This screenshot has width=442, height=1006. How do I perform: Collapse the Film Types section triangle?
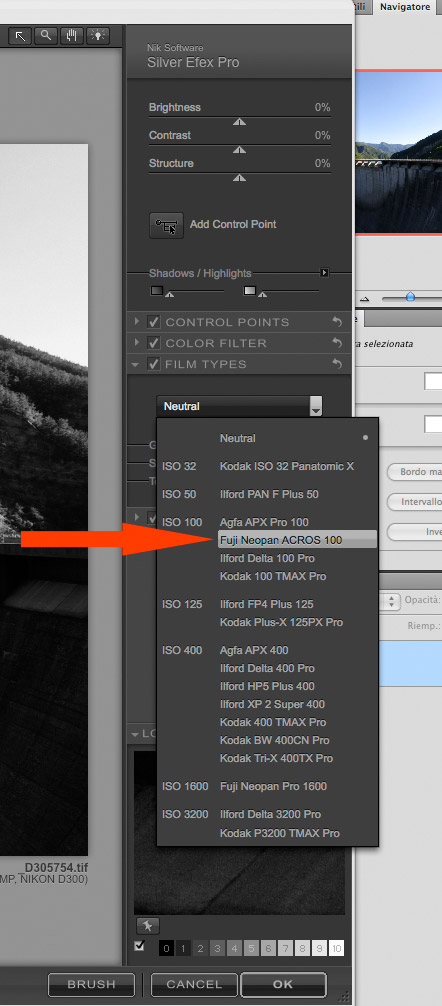click(136, 364)
